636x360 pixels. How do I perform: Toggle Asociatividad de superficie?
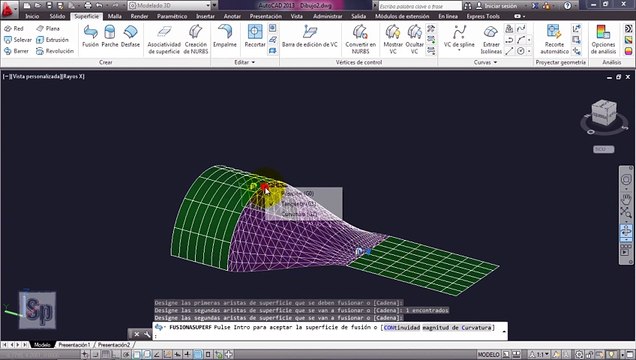click(x=164, y=39)
